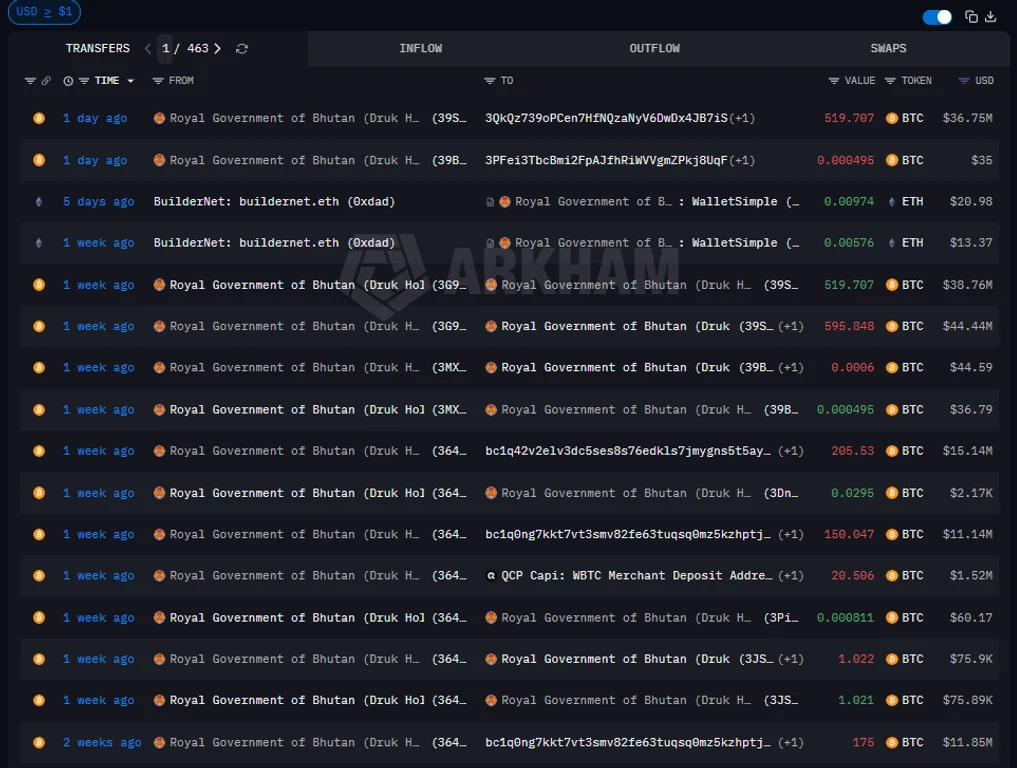Click Bitcoin chain icon of 2 weeks ago row
Viewport: 1017px width, 768px height.
pyautogui.click(x=39, y=742)
